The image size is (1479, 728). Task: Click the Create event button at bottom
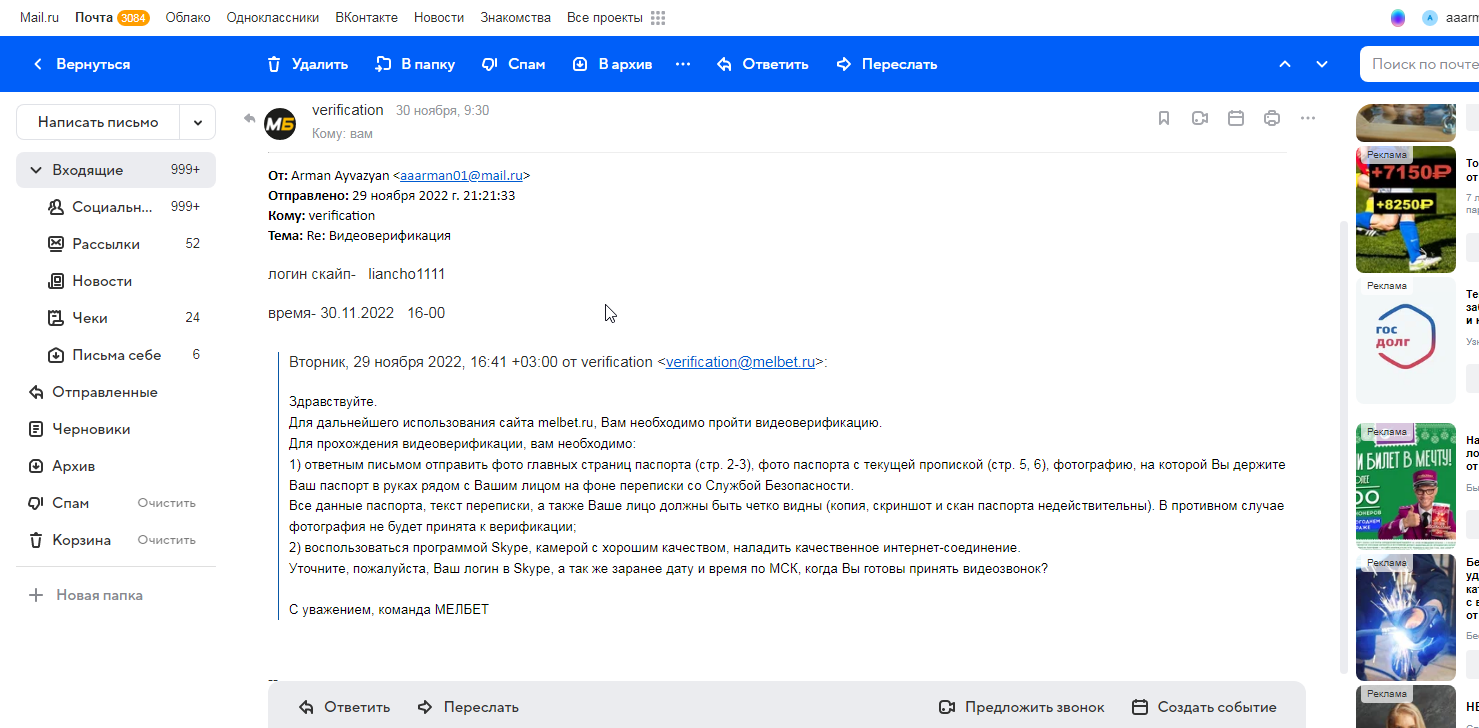1204,707
